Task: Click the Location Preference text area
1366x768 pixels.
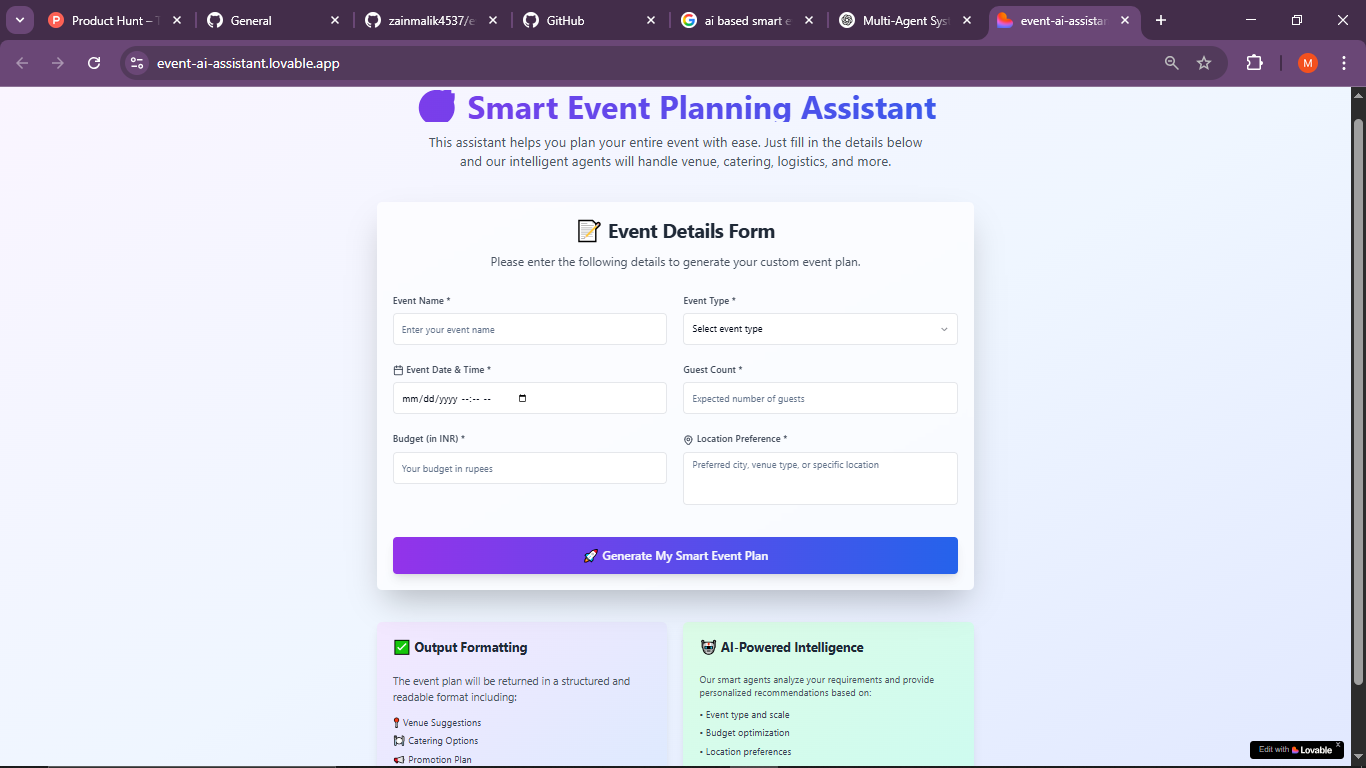Action: (820, 478)
